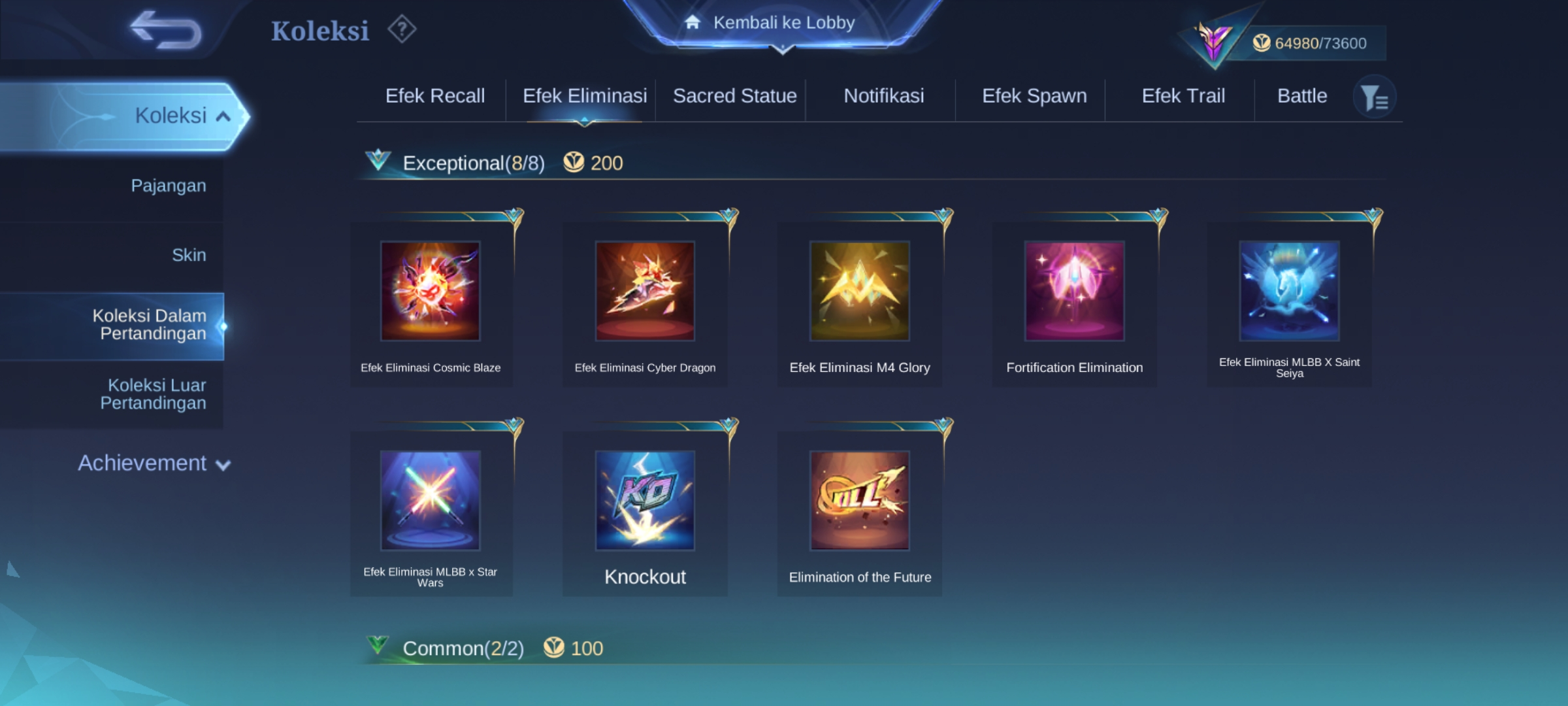Select Efek Eliminasi Cyber Dragon icon

pos(645,291)
